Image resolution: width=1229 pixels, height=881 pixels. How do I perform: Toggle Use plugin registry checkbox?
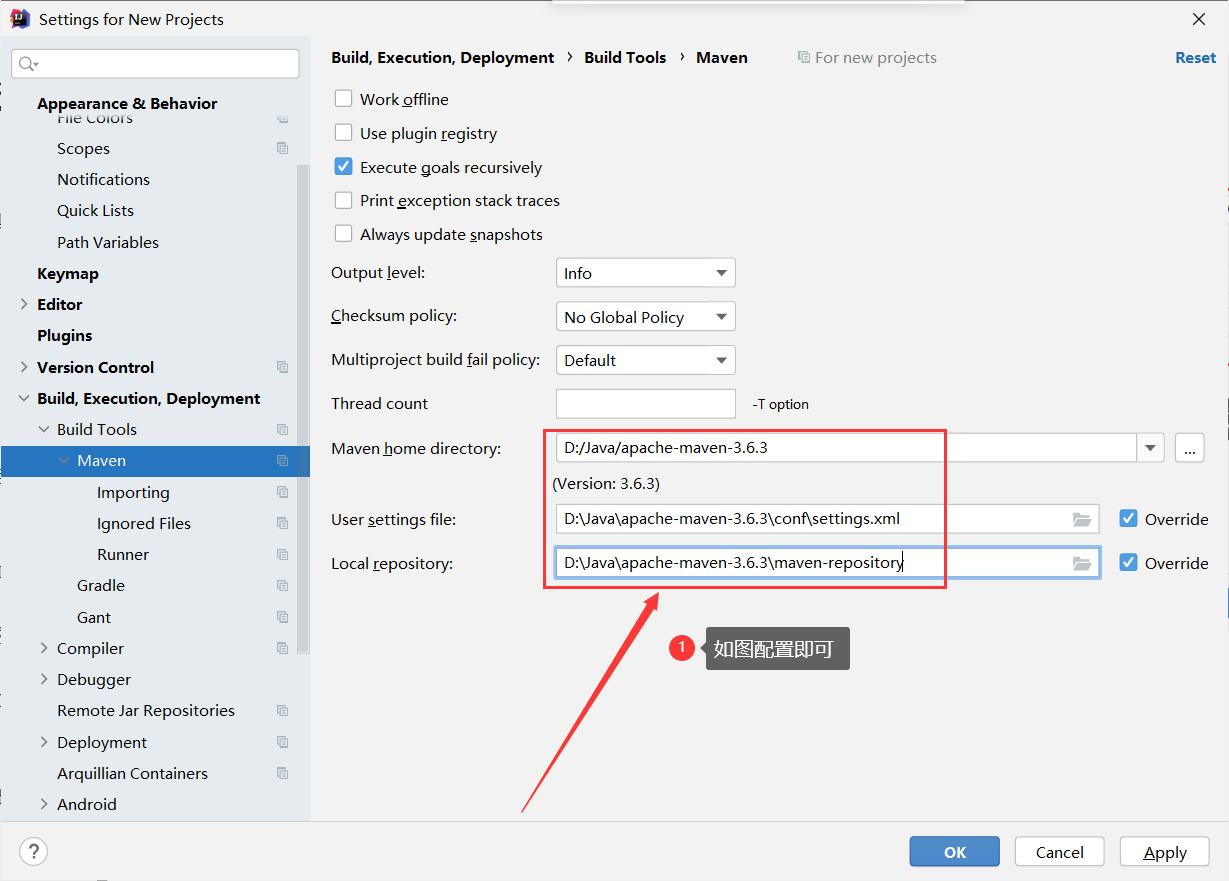click(x=343, y=133)
